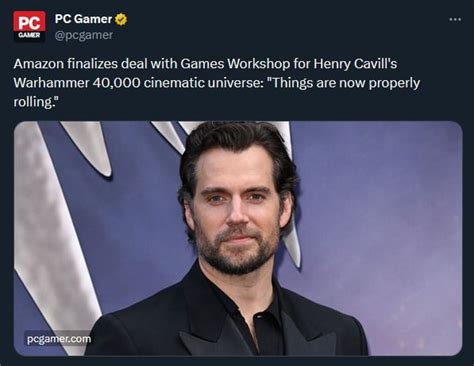Screen dimensions: 474x366
Task: Click Henry Cavill's name in the tweet
Action: coord(355,63)
